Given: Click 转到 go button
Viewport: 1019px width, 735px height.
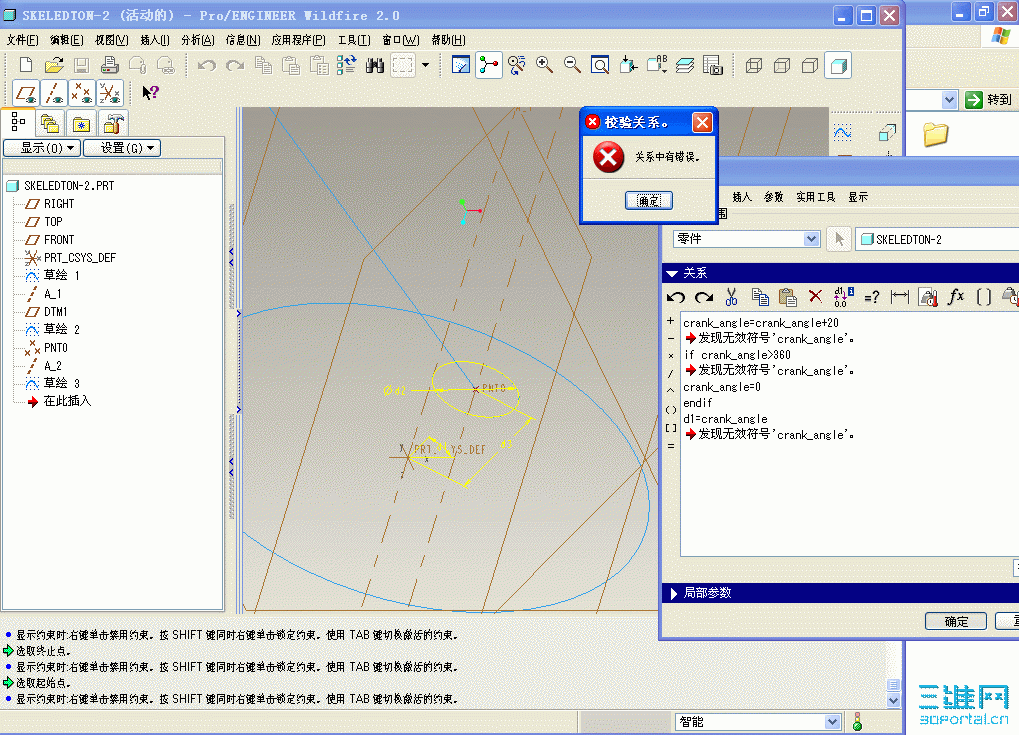Looking at the screenshot, I should click(x=988, y=99).
